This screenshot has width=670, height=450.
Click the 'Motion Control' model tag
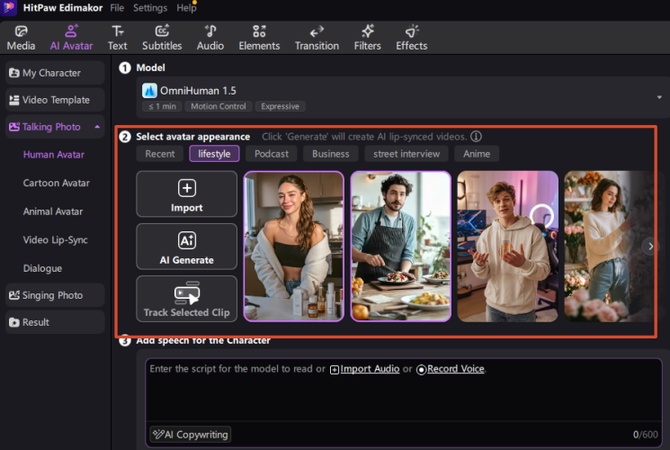218,106
